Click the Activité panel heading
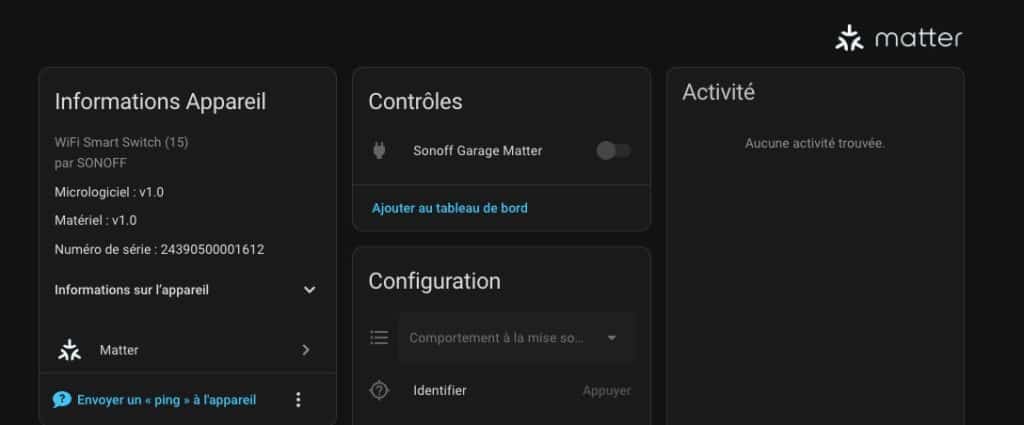The width and height of the screenshot is (1024, 425). 718,93
